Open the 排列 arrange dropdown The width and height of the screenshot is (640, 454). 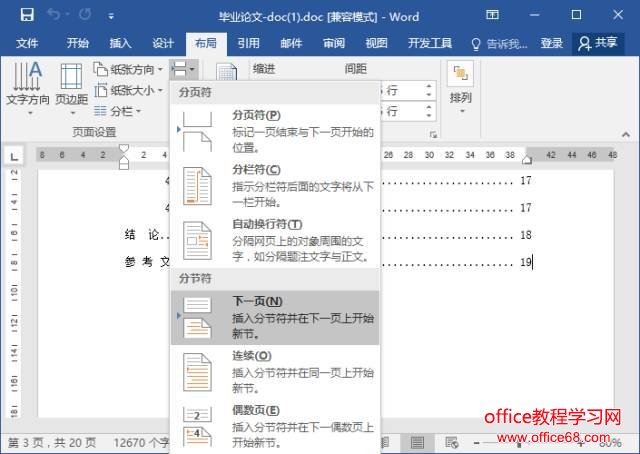pos(460,87)
